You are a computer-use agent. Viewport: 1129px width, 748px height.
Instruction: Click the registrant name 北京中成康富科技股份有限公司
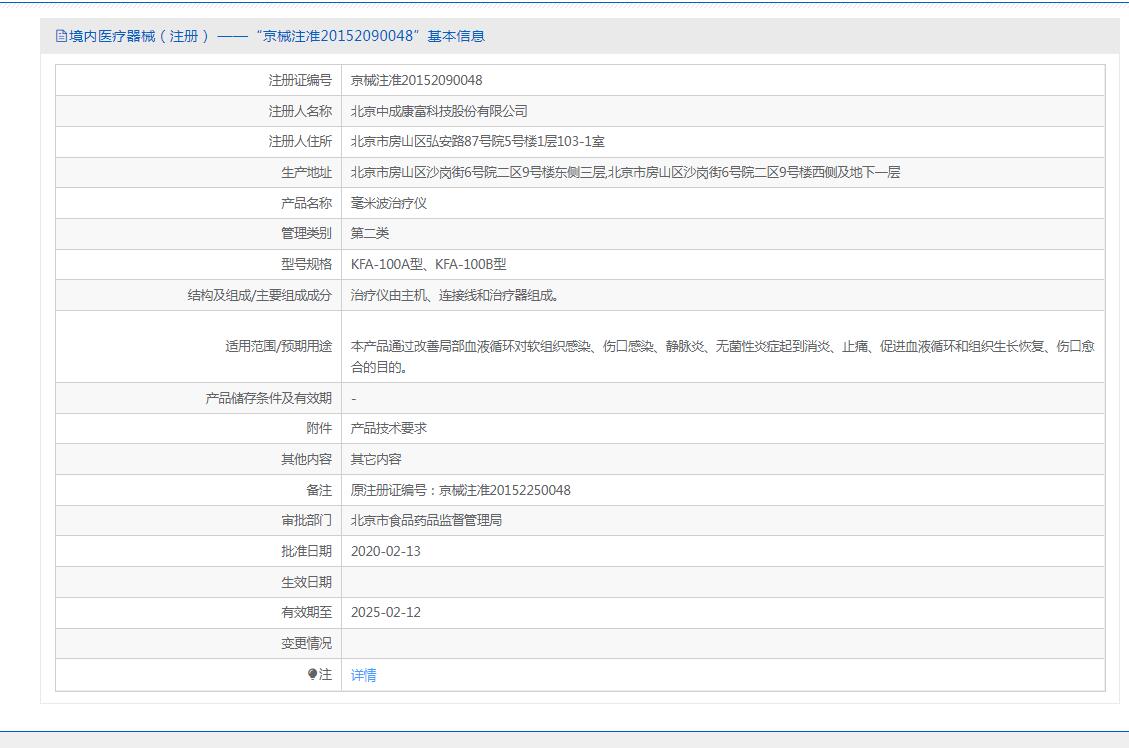tap(438, 111)
